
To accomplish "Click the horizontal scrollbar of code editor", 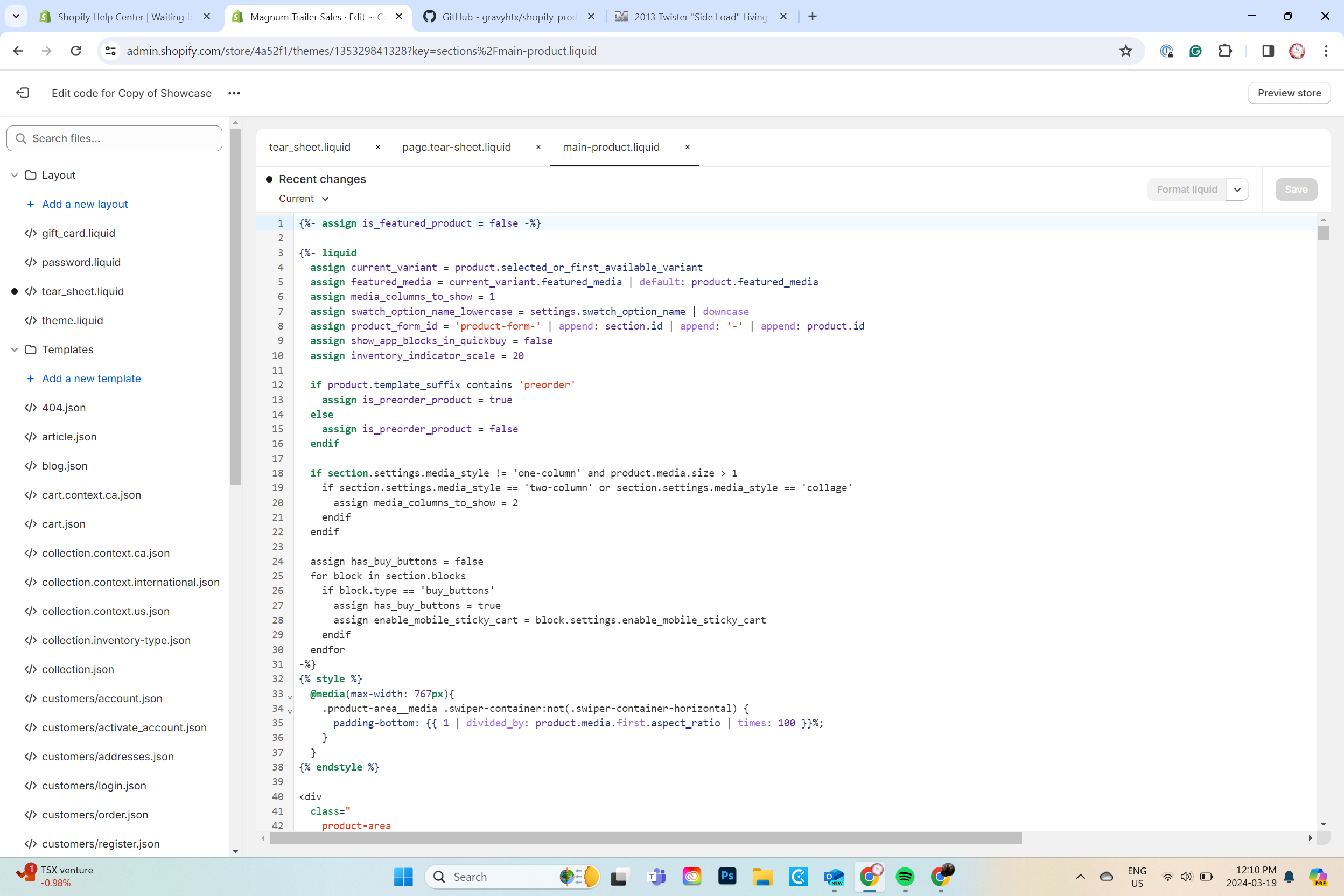I will point(645,838).
